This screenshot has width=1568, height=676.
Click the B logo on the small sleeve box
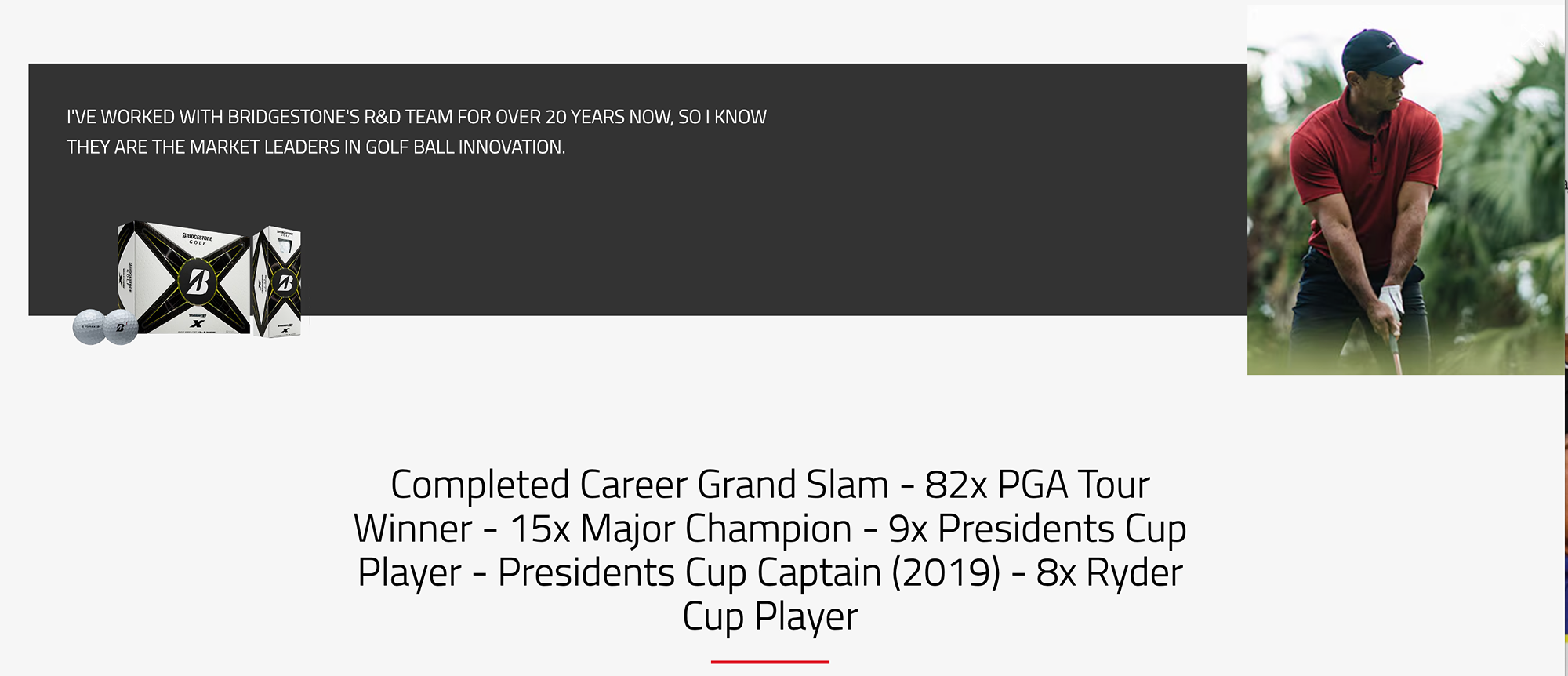coord(285,282)
